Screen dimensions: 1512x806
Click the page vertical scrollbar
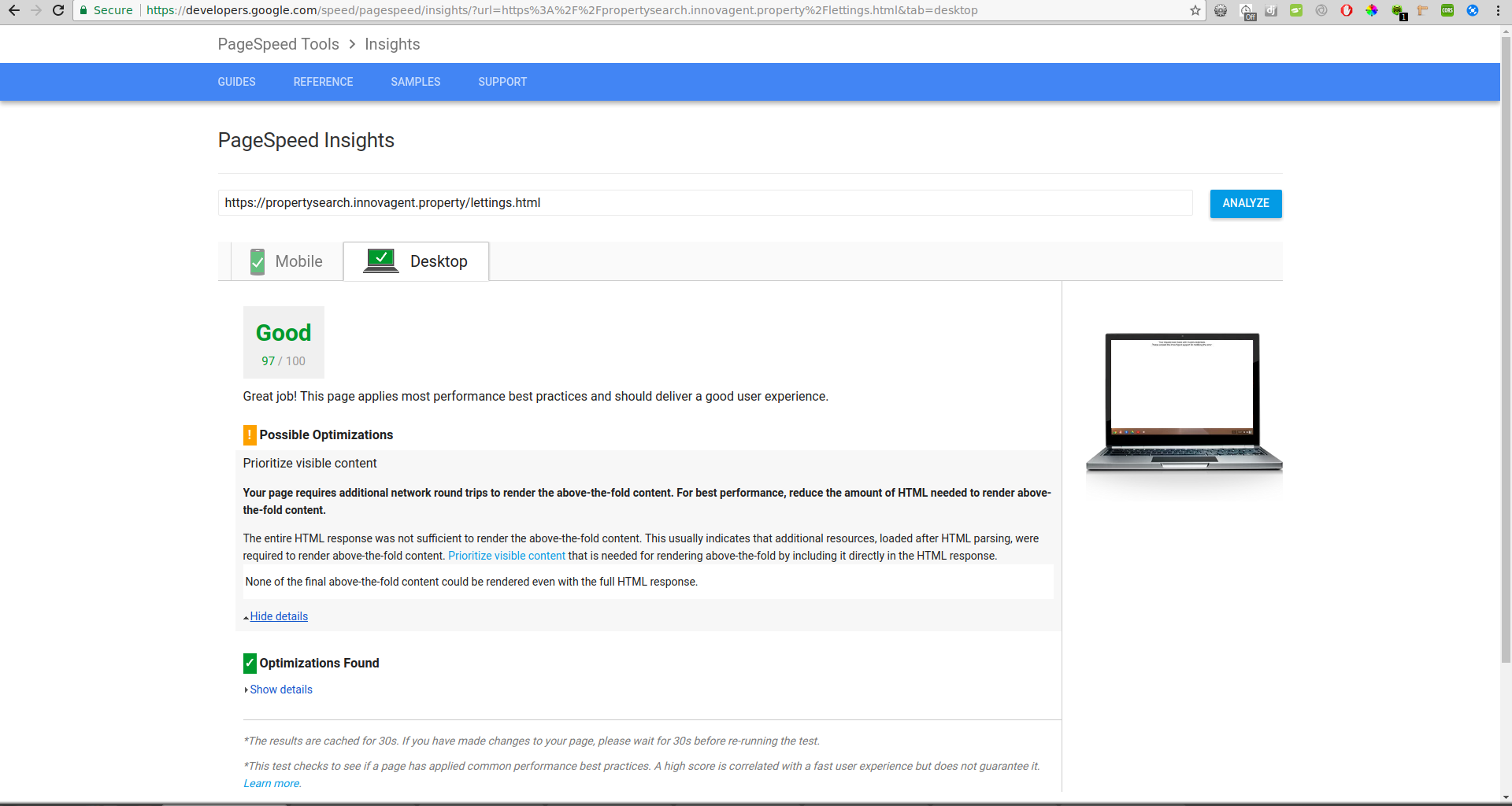tap(1506, 350)
